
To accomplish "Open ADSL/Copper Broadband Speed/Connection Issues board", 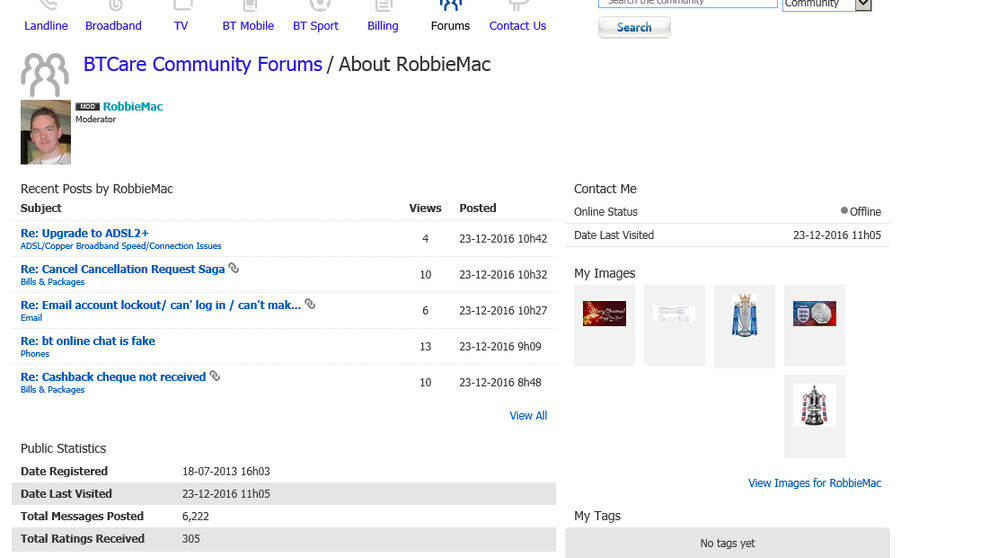I will pos(121,246).
